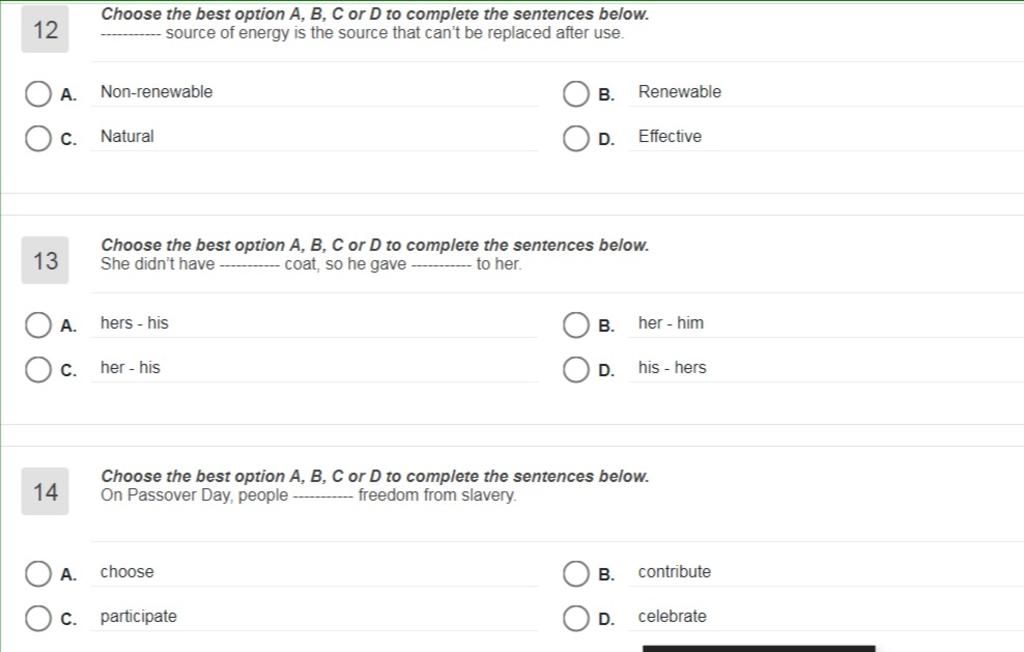The height and width of the screenshot is (652, 1024).
Task: Click question number 14 badge
Action: pyautogui.click(x=45, y=492)
